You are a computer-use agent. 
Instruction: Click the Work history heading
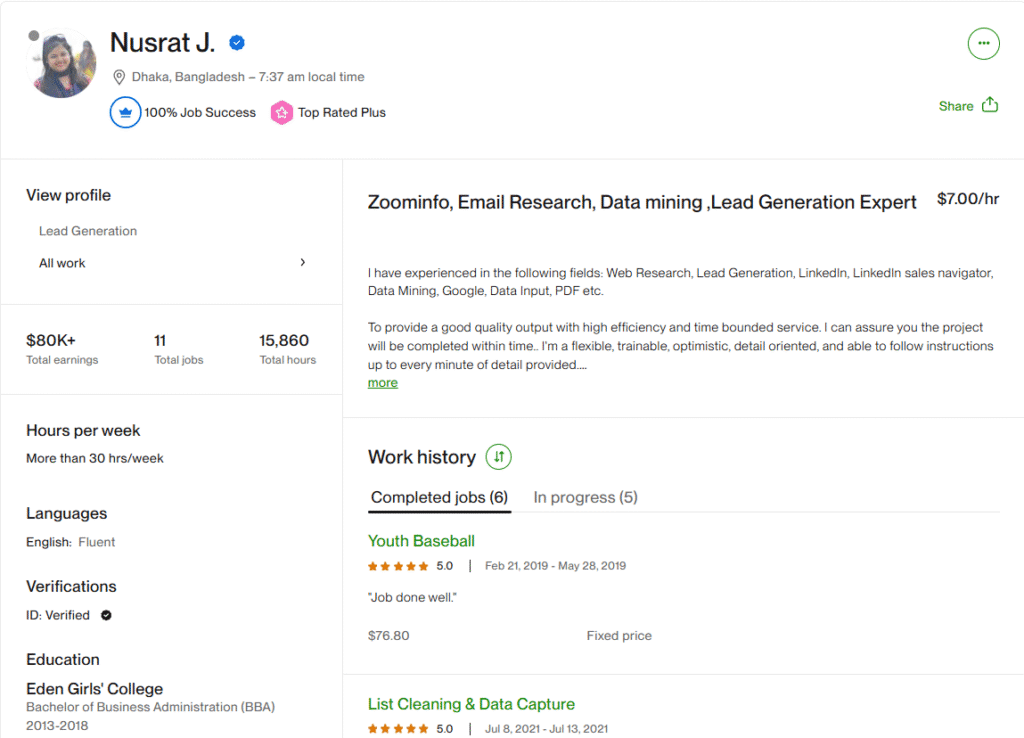(x=422, y=457)
